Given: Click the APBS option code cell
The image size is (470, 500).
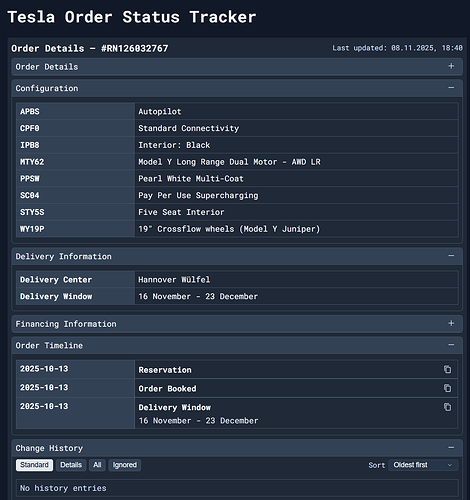Looking at the screenshot, I should coord(75,111).
